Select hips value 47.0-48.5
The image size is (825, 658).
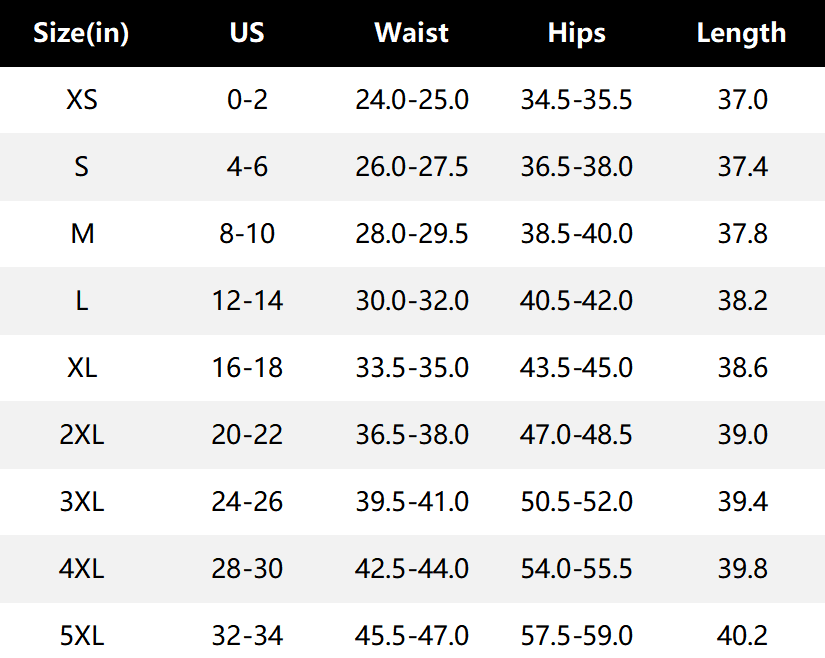click(x=576, y=434)
